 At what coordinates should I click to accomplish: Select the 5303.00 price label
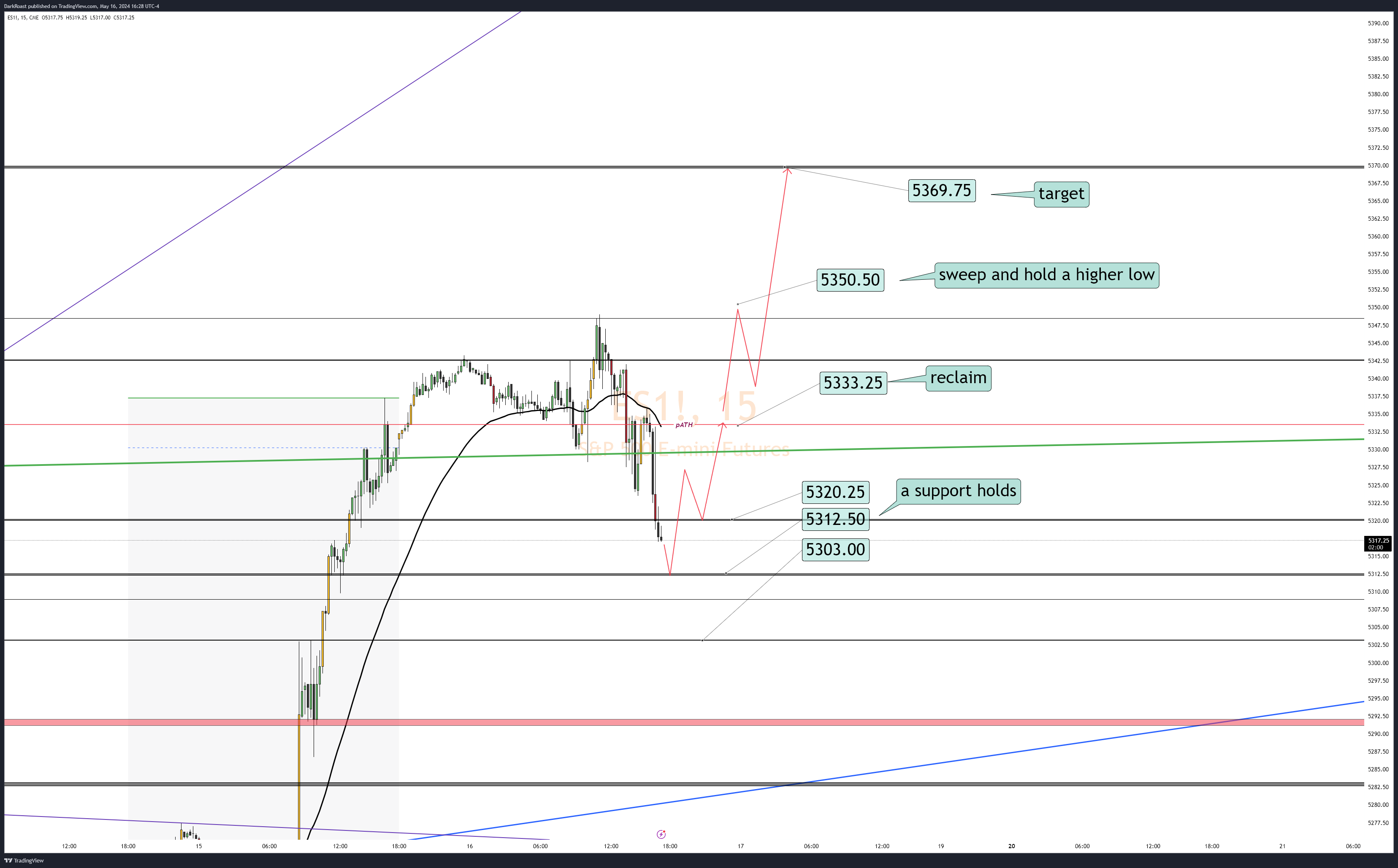coord(835,549)
